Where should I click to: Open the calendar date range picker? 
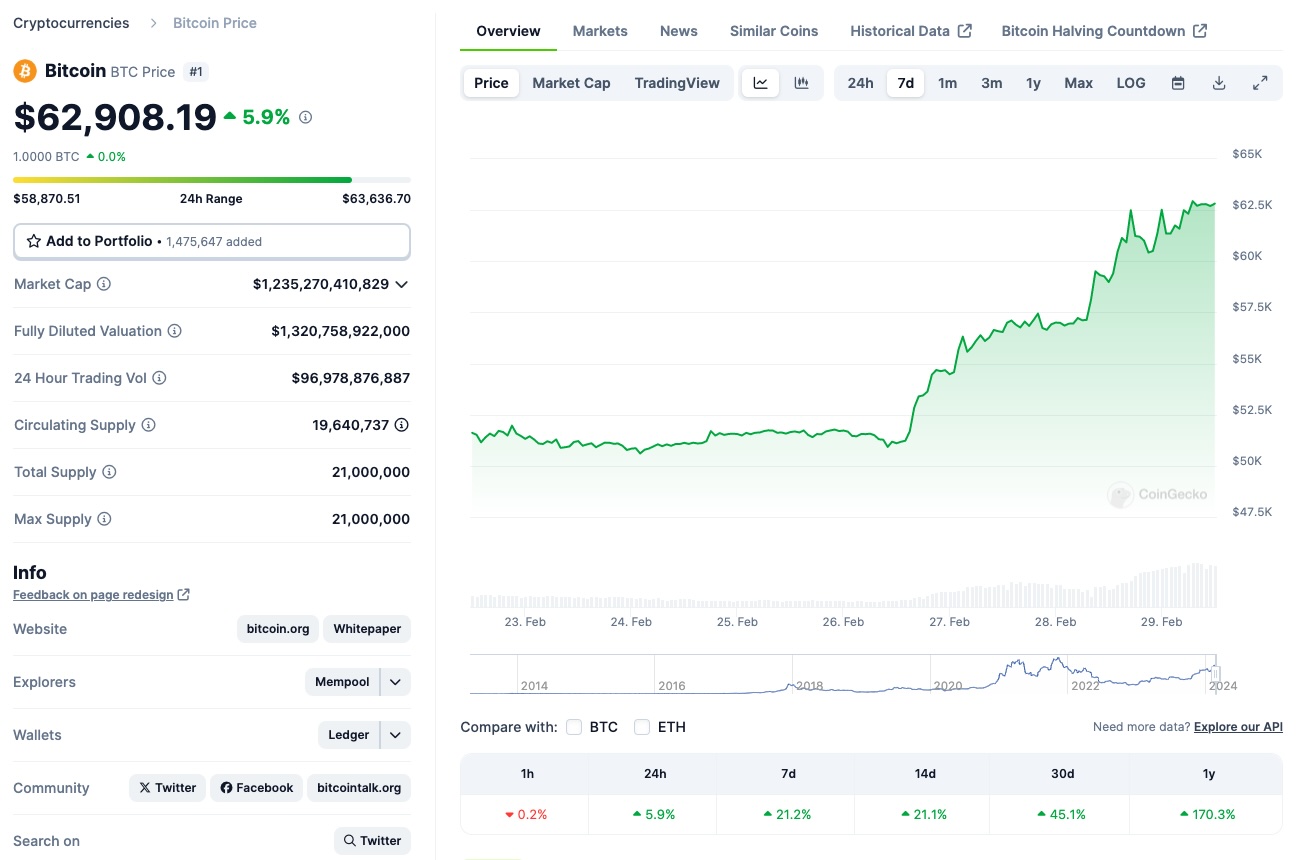[1178, 83]
